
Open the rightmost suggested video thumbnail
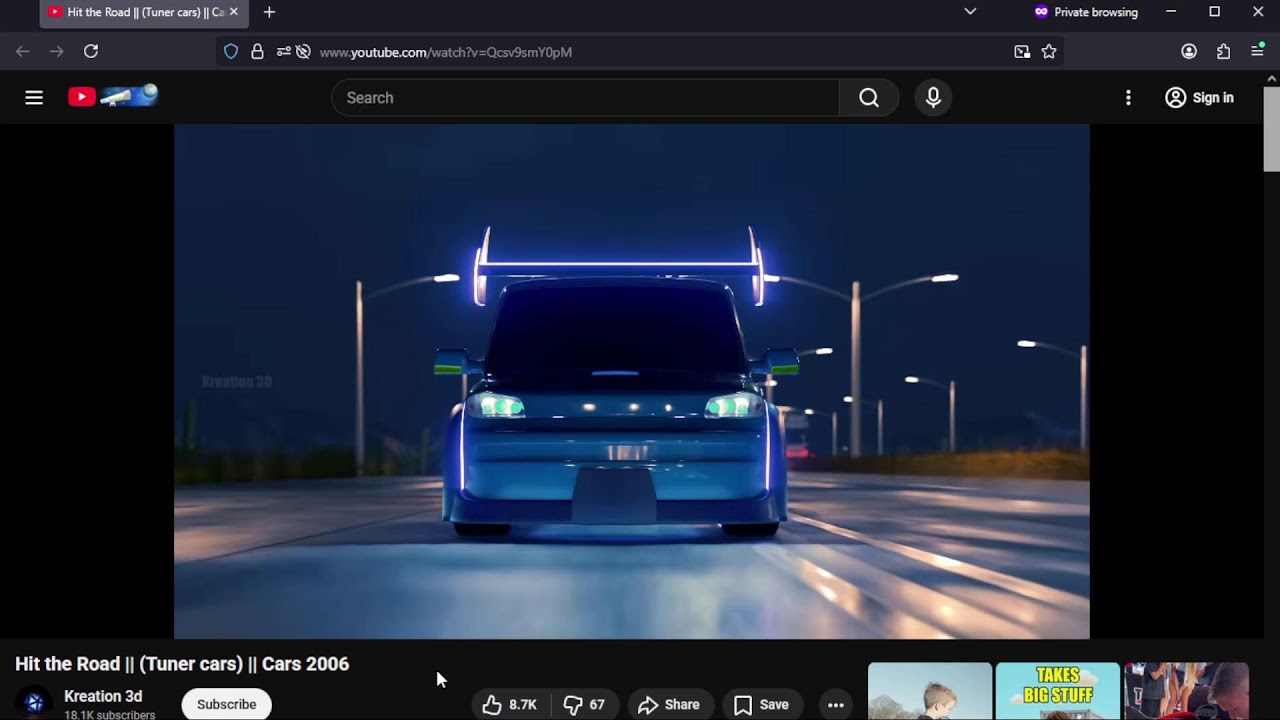coord(1186,691)
